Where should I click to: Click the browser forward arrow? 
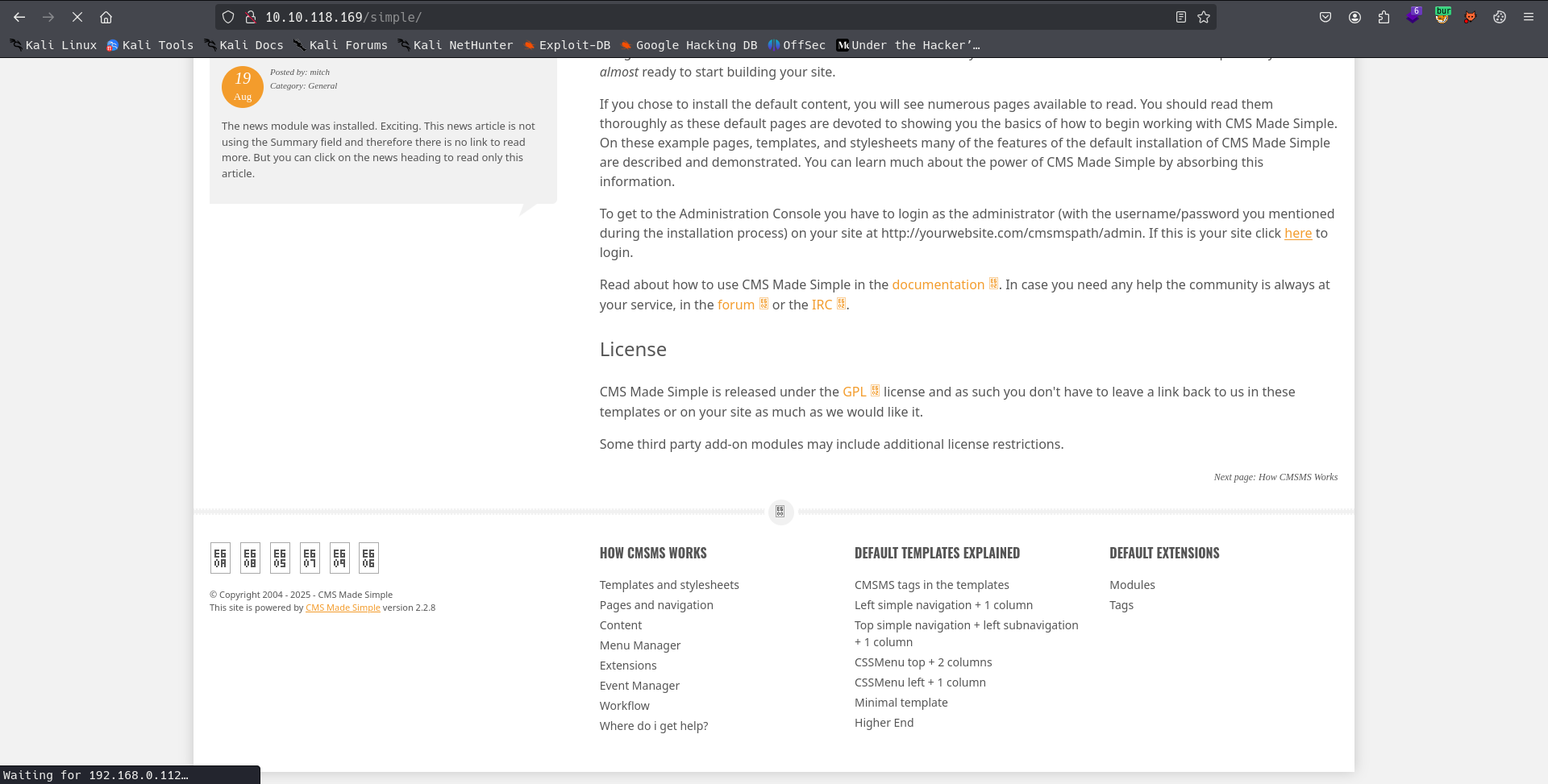(48, 17)
